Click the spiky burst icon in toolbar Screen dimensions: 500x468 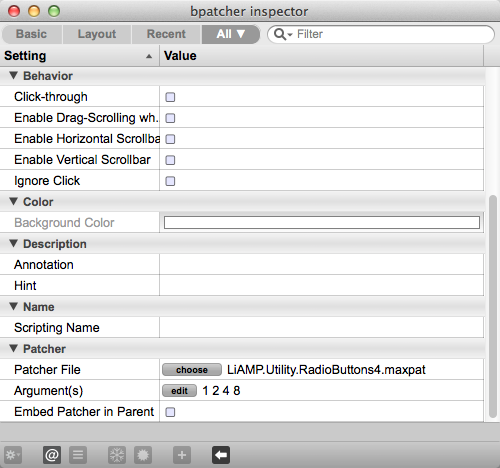143,455
